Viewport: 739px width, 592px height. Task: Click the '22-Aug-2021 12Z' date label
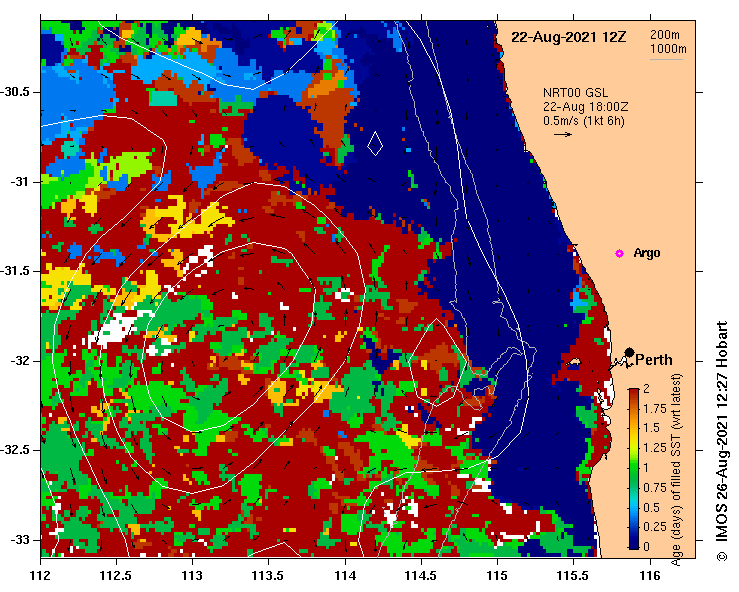tap(569, 37)
